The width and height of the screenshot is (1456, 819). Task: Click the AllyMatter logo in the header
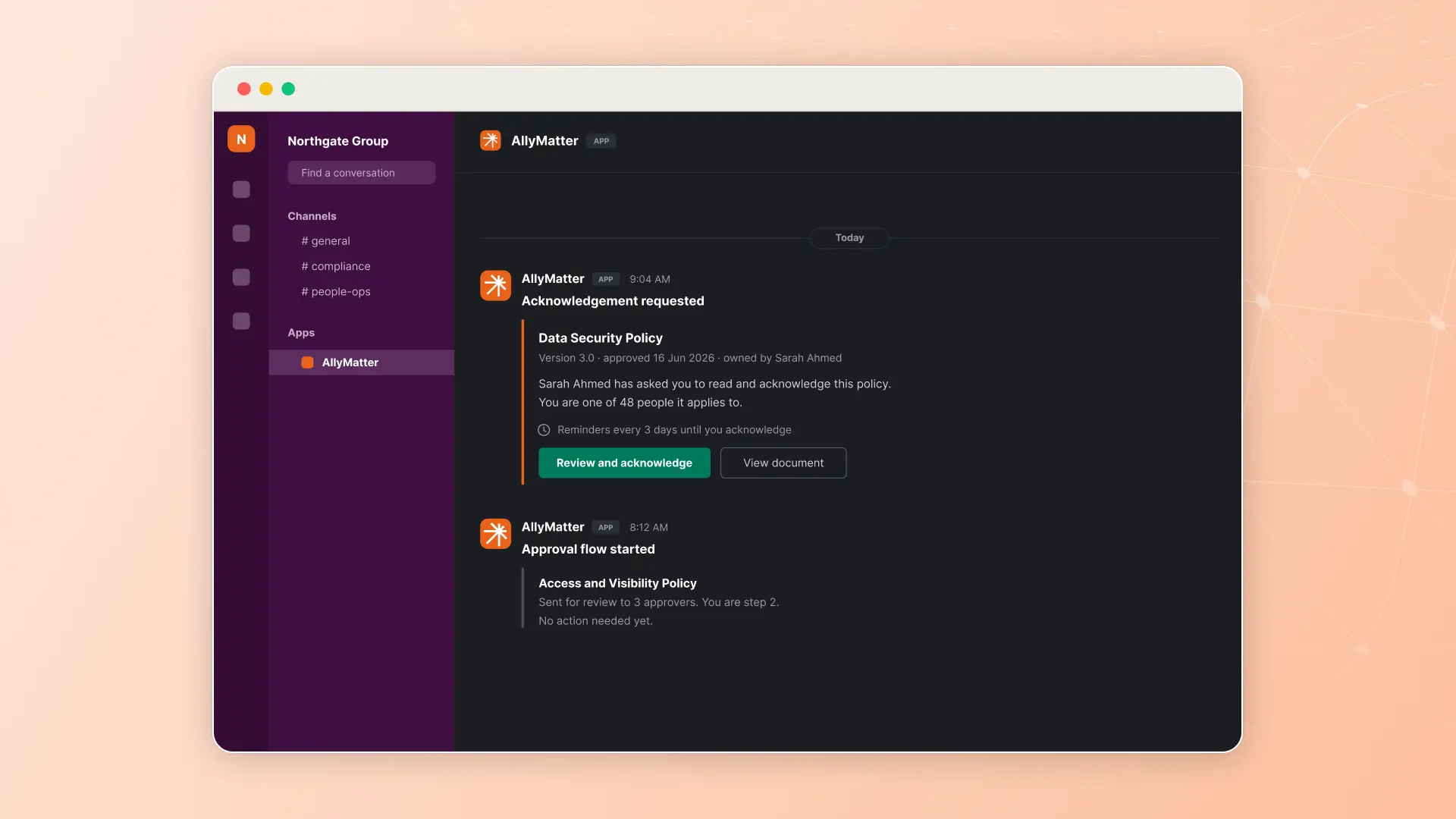(x=491, y=140)
